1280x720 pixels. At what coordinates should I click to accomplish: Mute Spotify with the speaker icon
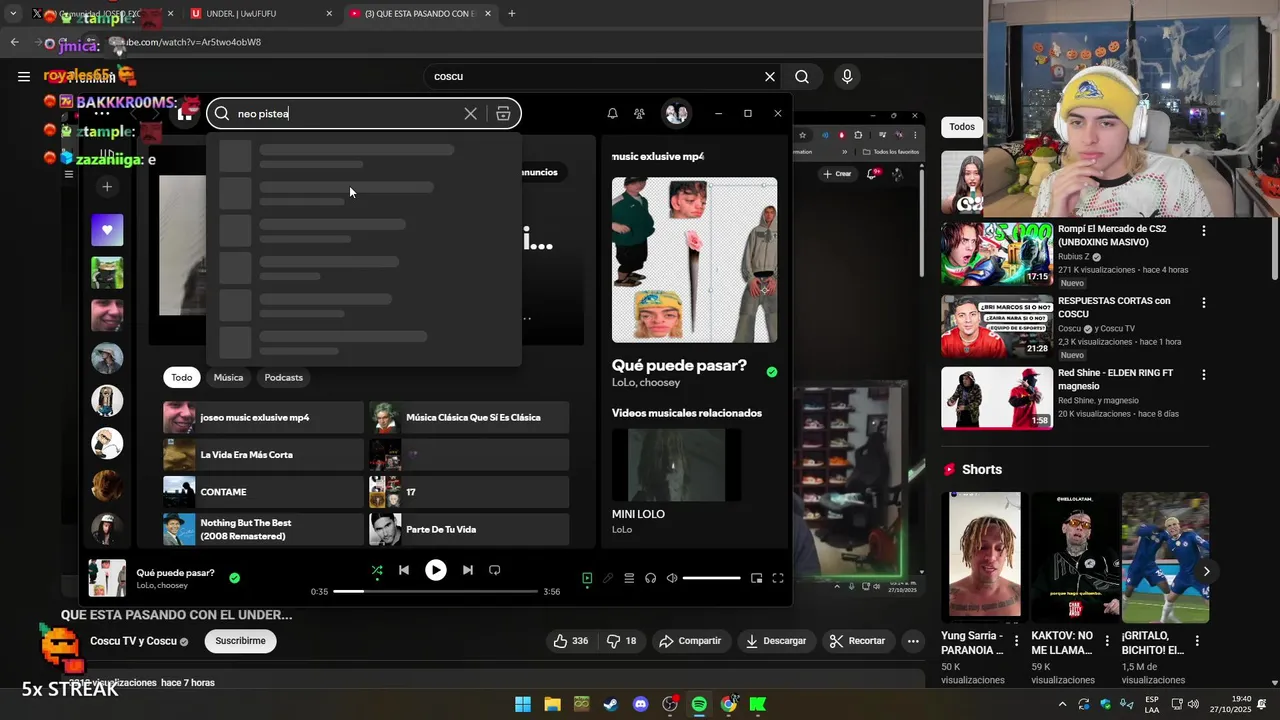point(672,578)
